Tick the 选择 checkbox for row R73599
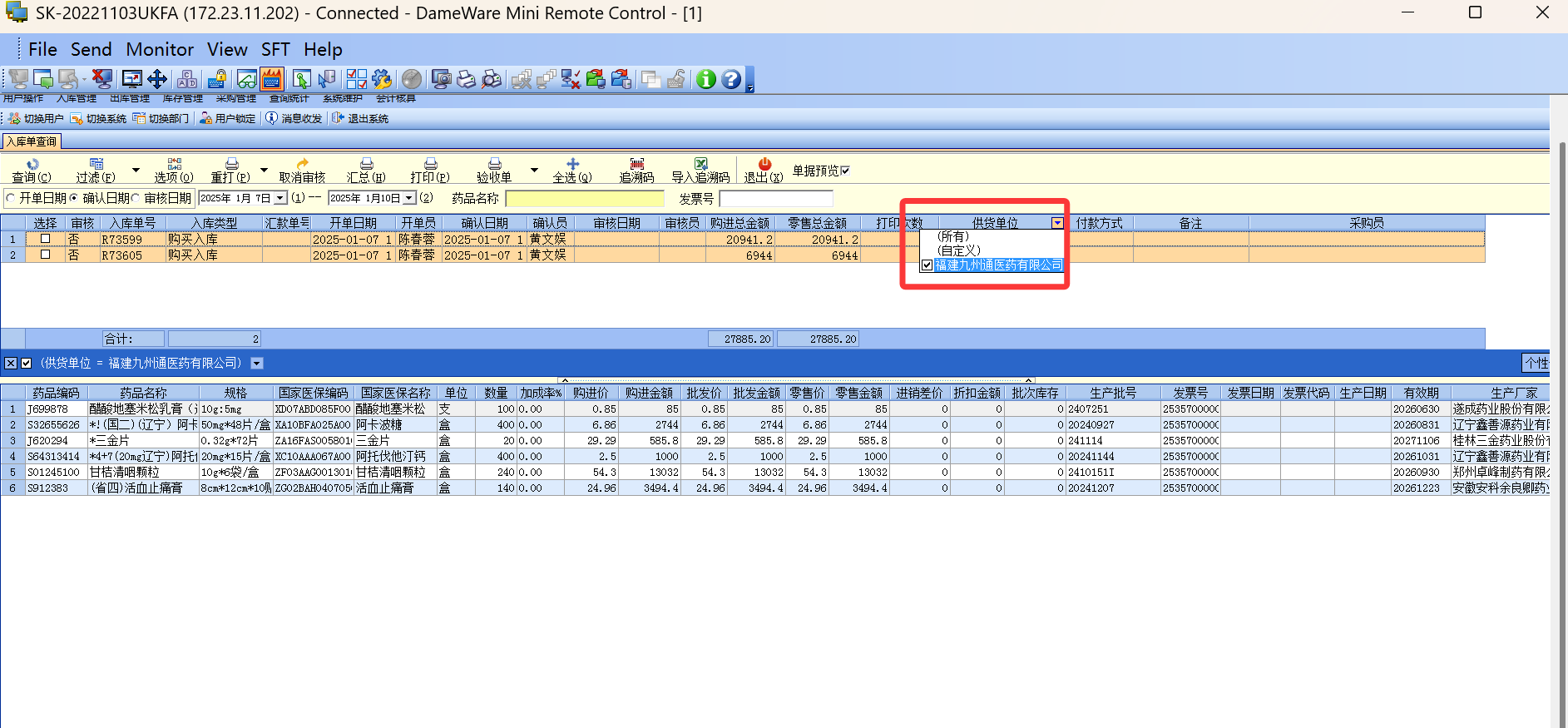This screenshot has height=728, width=1568. (46, 239)
